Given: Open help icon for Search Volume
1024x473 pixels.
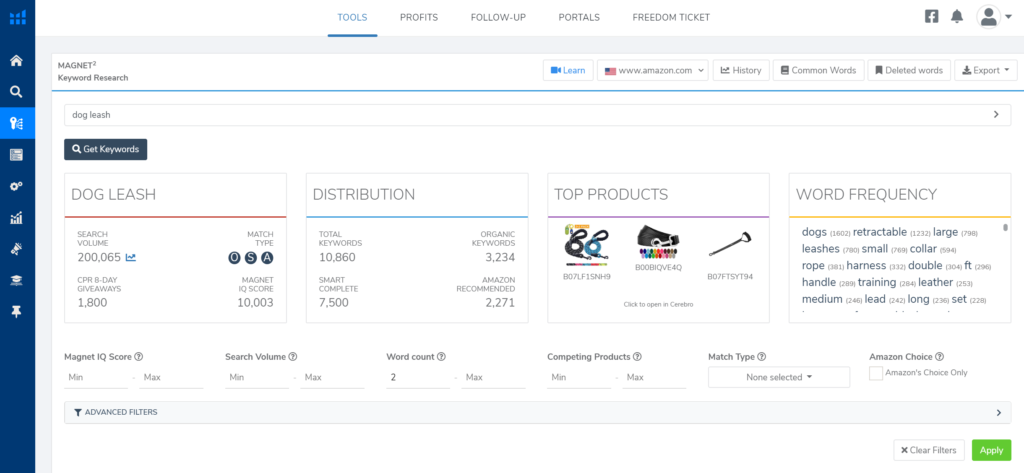Looking at the screenshot, I should pyautogui.click(x=293, y=357).
